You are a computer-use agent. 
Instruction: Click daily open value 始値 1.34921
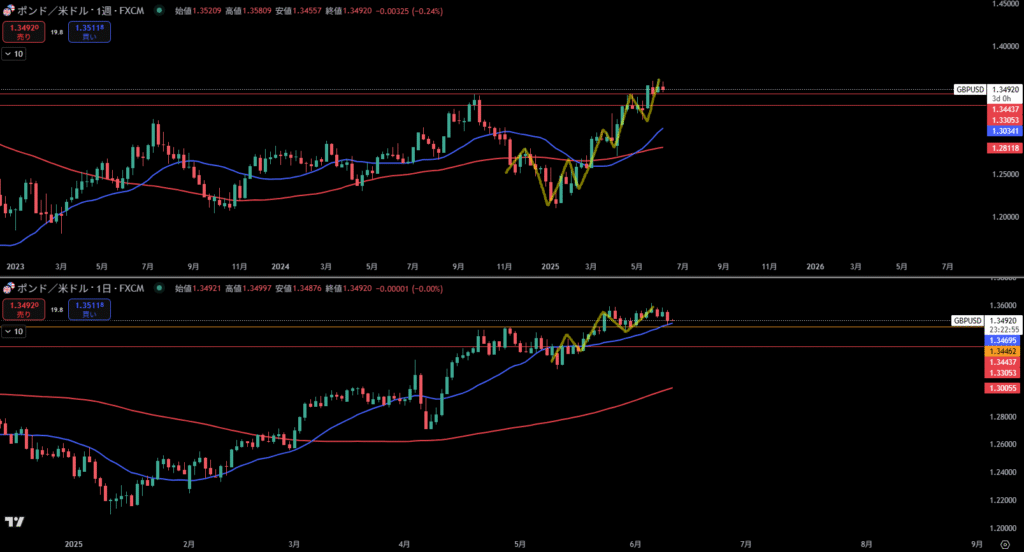click(x=199, y=288)
